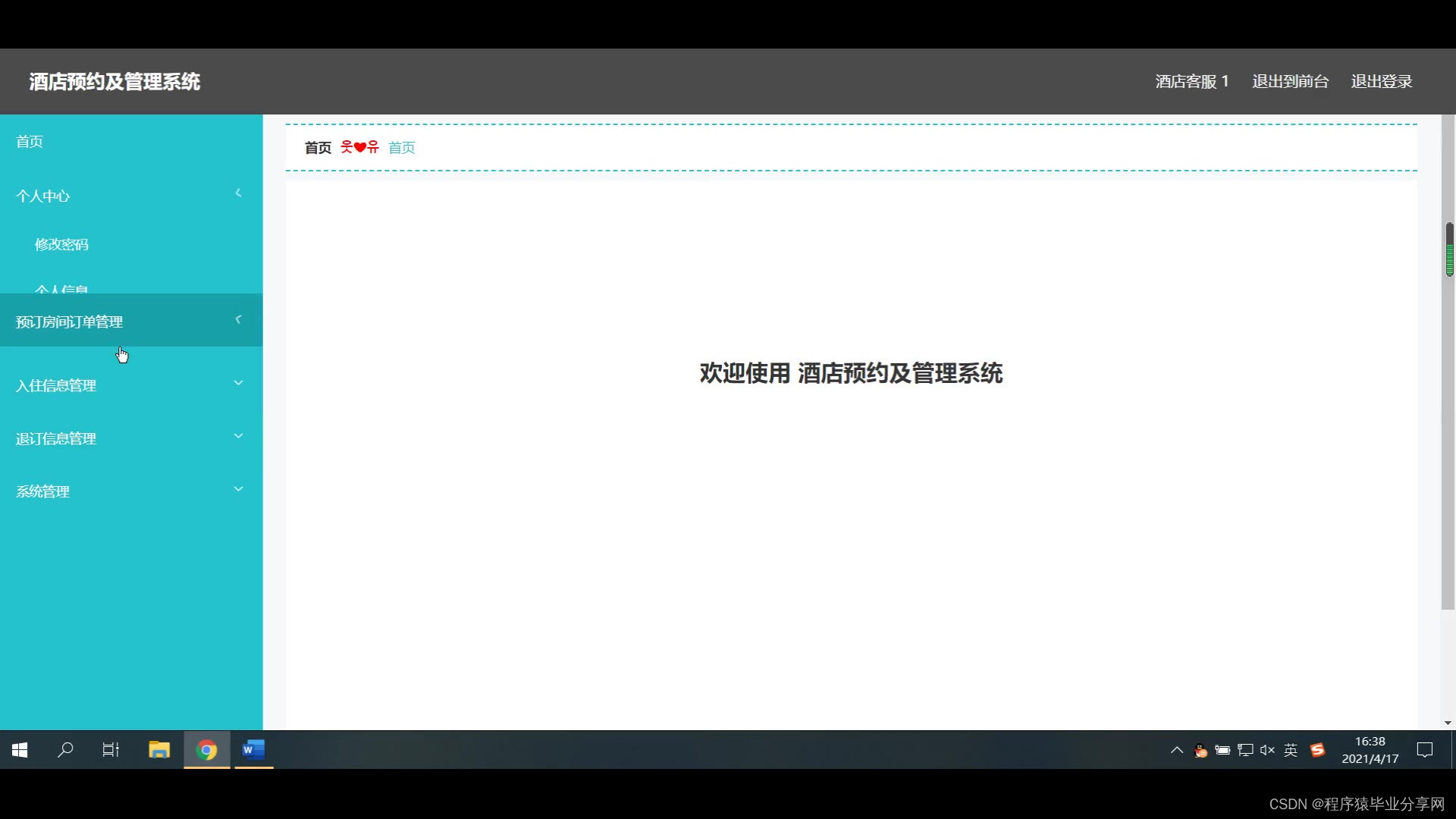Collapse the 个人中心 menu chevron
The height and width of the screenshot is (819, 1456).
238,193
